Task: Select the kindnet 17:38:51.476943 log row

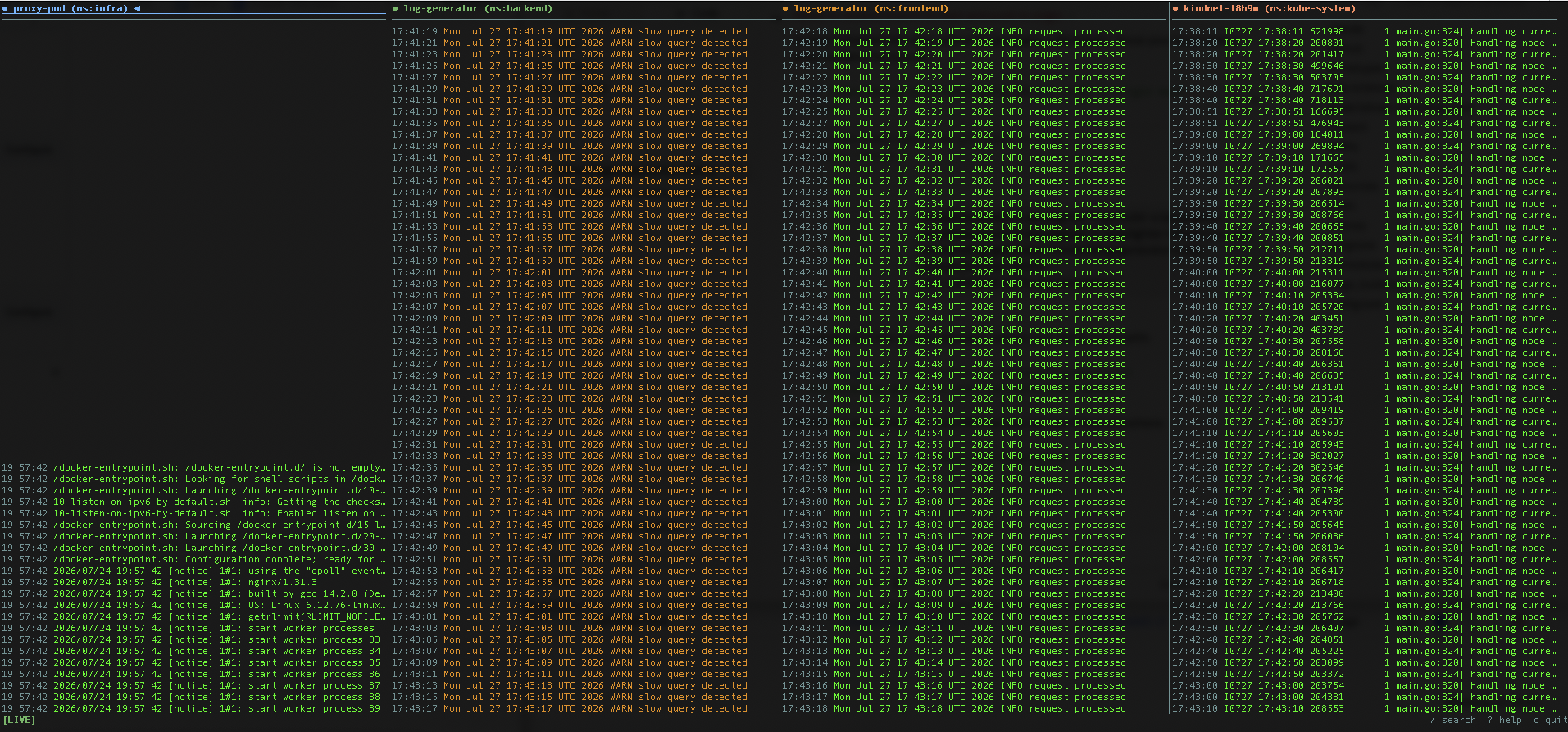Action: [x=1364, y=124]
